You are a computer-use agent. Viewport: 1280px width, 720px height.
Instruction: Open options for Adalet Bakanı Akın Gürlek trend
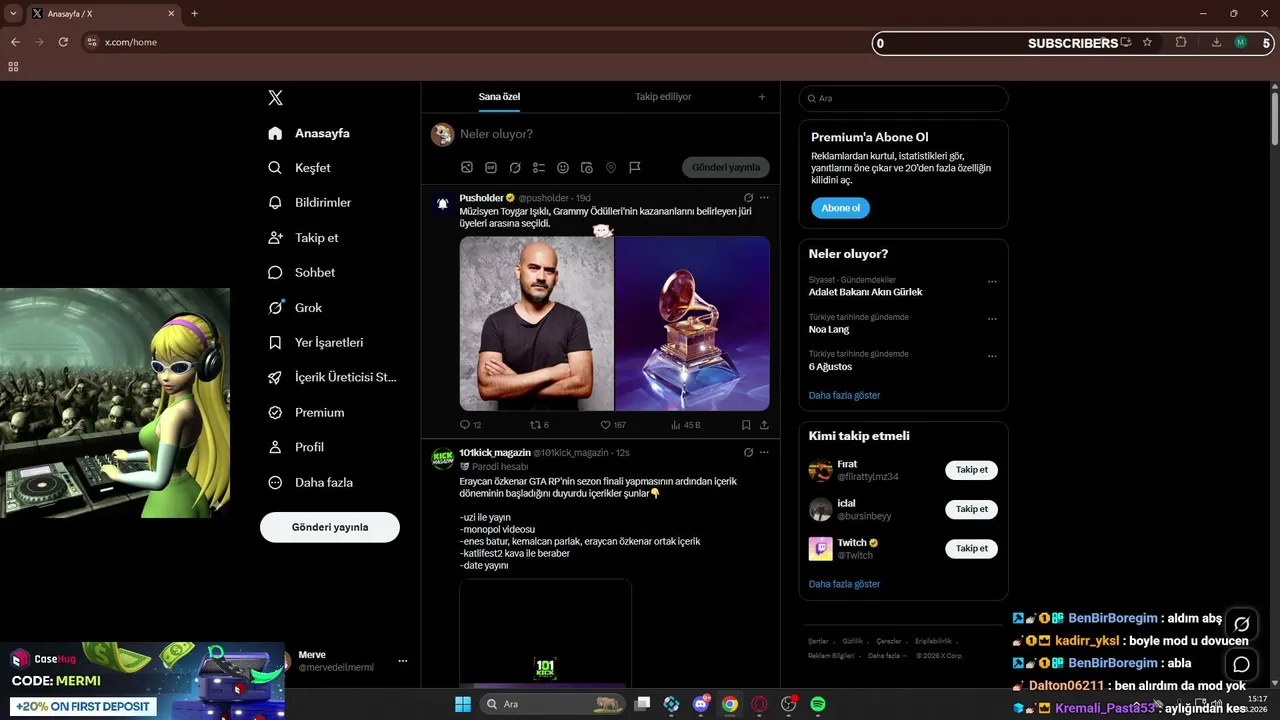pyautogui.click(x=992, y=282)
